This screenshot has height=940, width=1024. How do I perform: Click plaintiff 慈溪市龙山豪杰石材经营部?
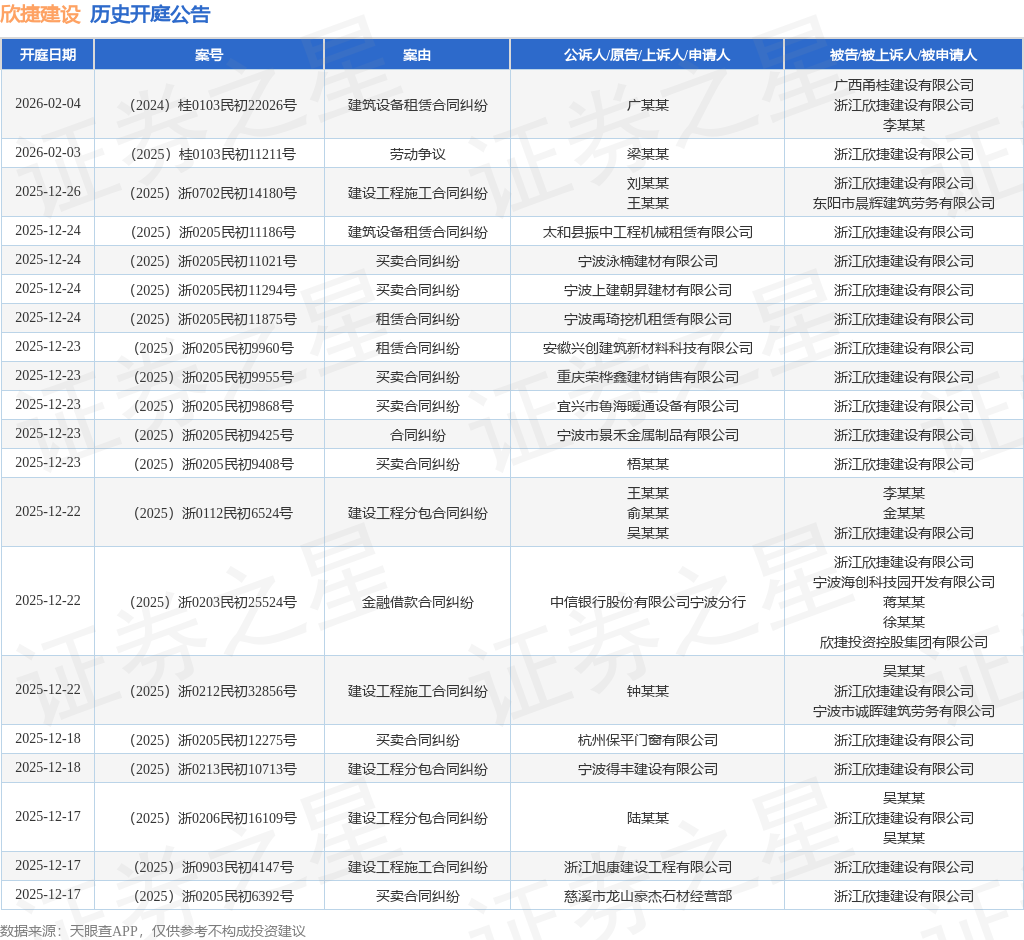(x=647, y=896)
